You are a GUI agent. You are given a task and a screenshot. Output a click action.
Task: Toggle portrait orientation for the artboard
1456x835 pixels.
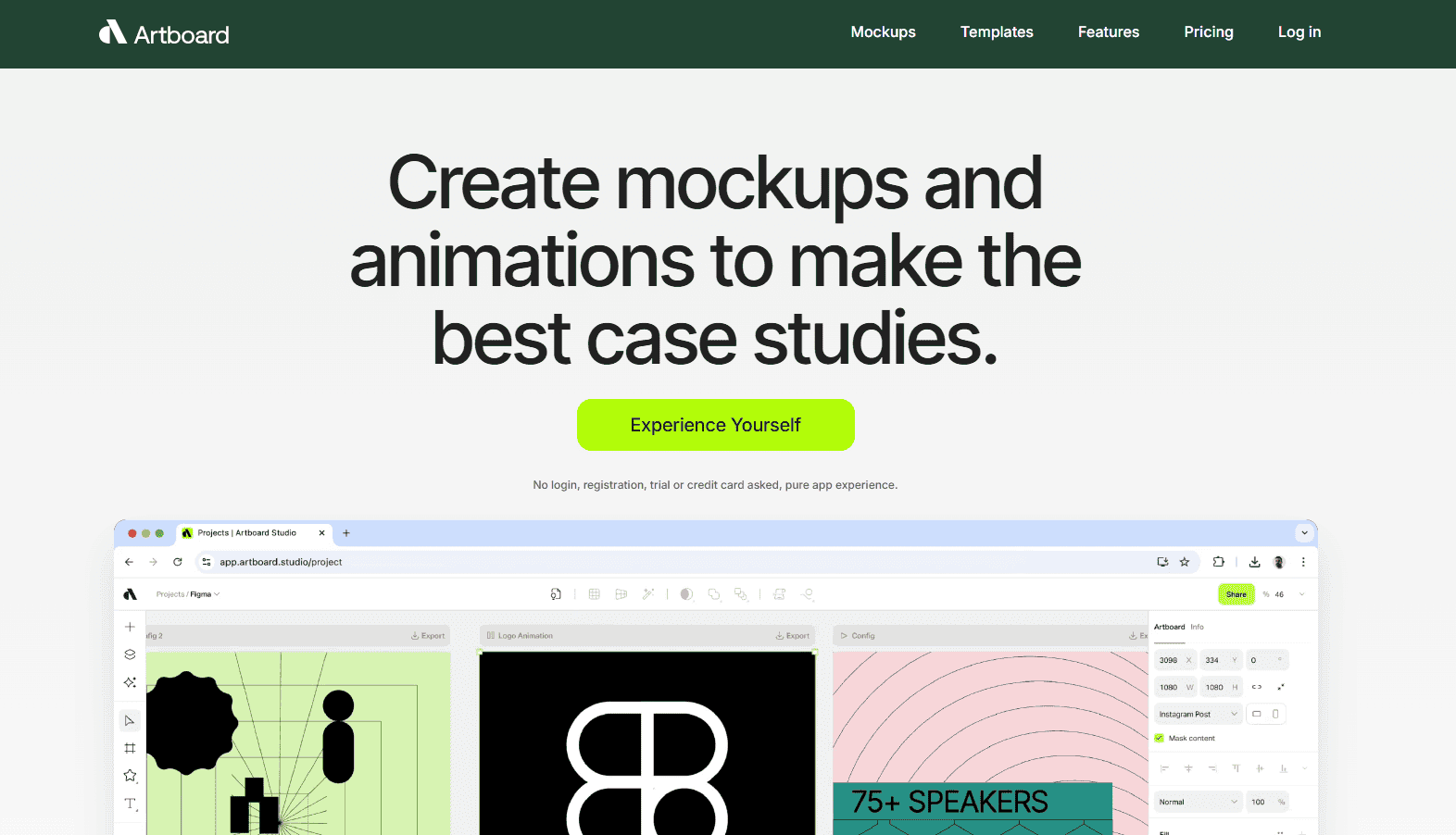tap(1275, 714)
